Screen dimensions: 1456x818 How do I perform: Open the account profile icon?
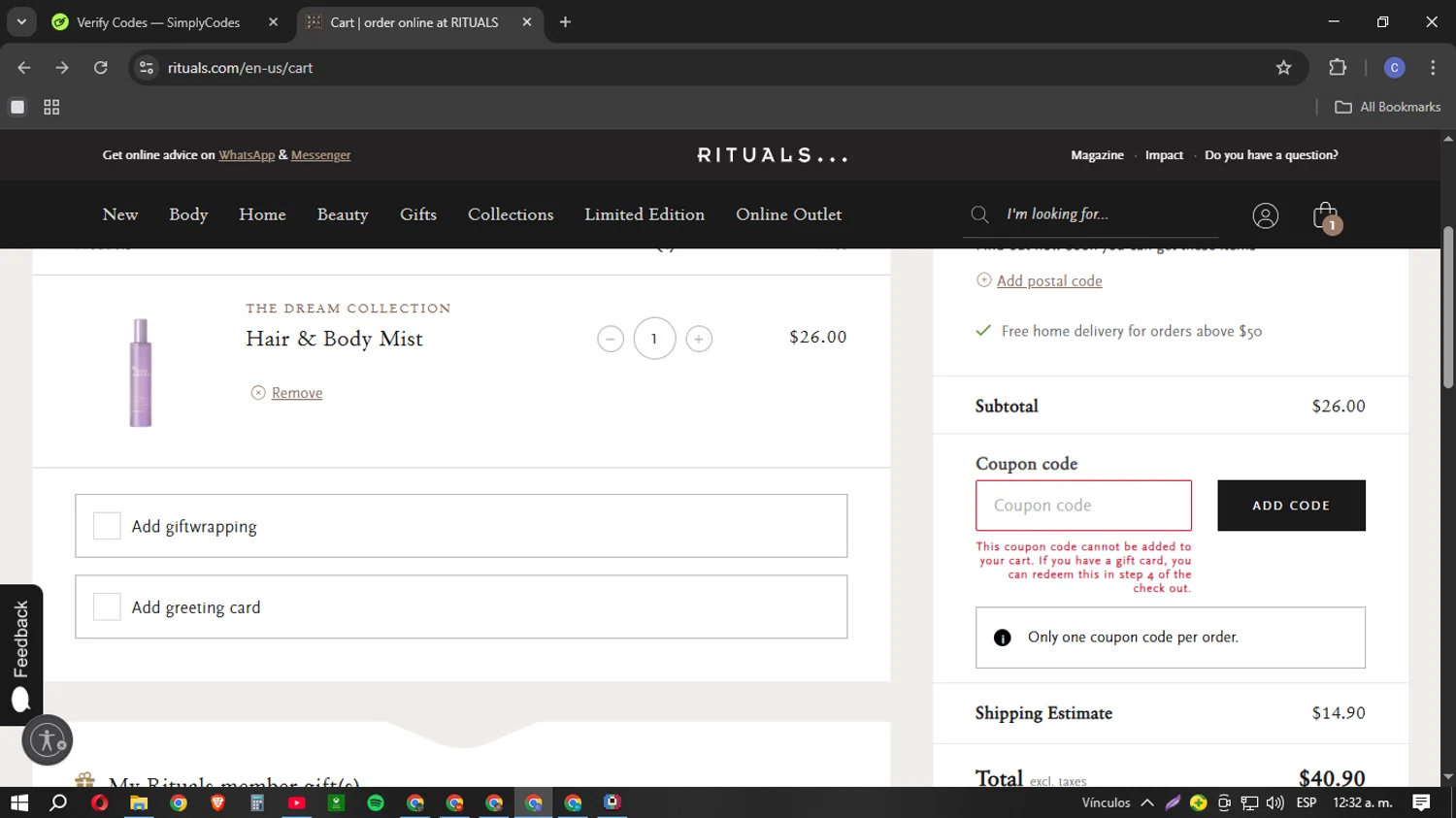click(1266, 215)
